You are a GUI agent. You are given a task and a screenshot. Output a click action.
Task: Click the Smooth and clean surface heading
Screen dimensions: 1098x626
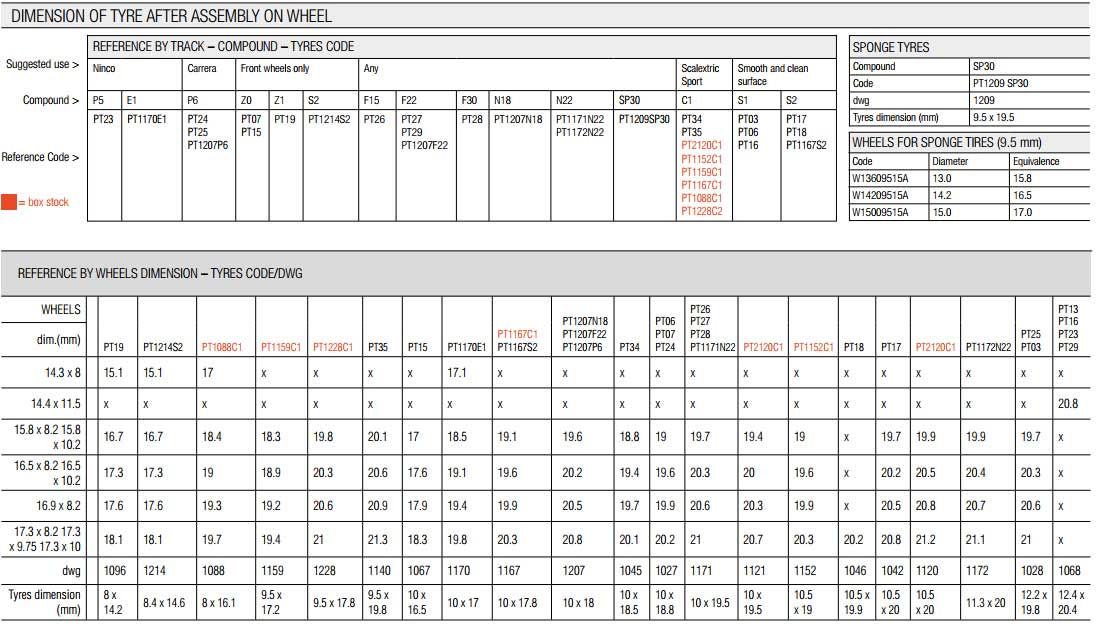coord(772,75)
